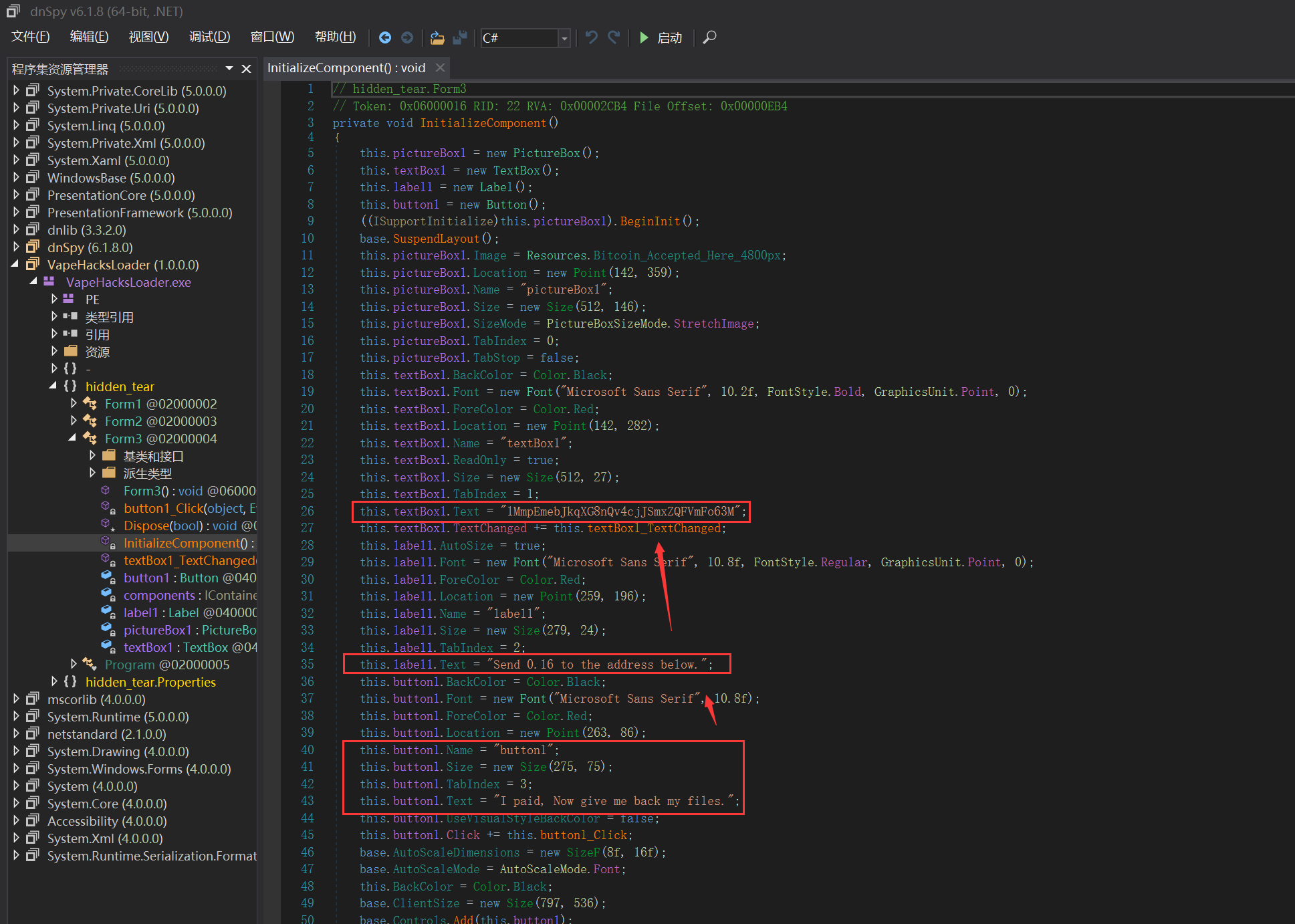Click line number 26 in the gutter
Screen dimensions: 1295x924
pos(307,511)
